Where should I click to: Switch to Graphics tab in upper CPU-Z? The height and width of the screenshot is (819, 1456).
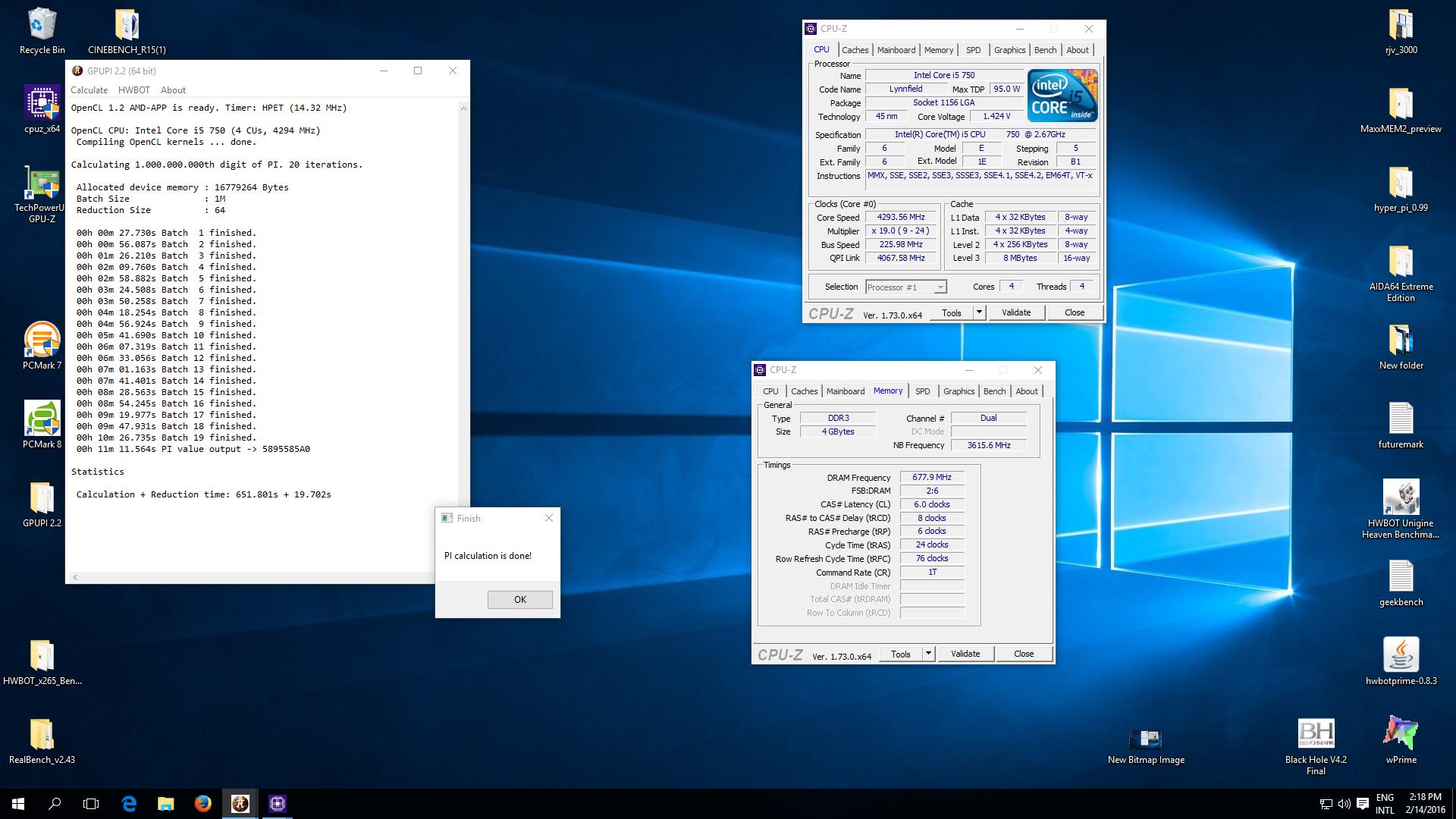click(1009, 50)
